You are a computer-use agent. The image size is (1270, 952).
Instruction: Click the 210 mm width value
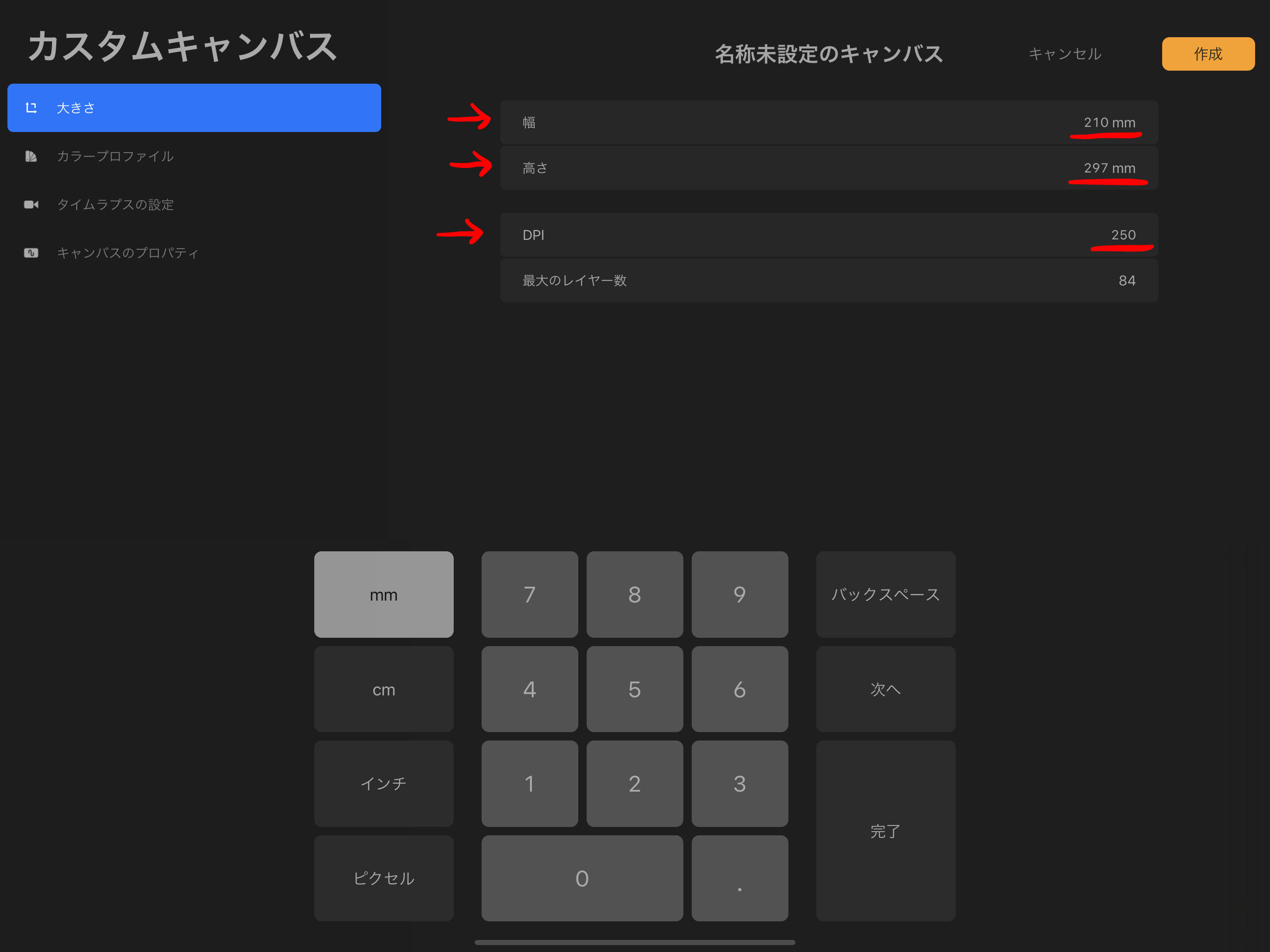tap(1109, 122)
